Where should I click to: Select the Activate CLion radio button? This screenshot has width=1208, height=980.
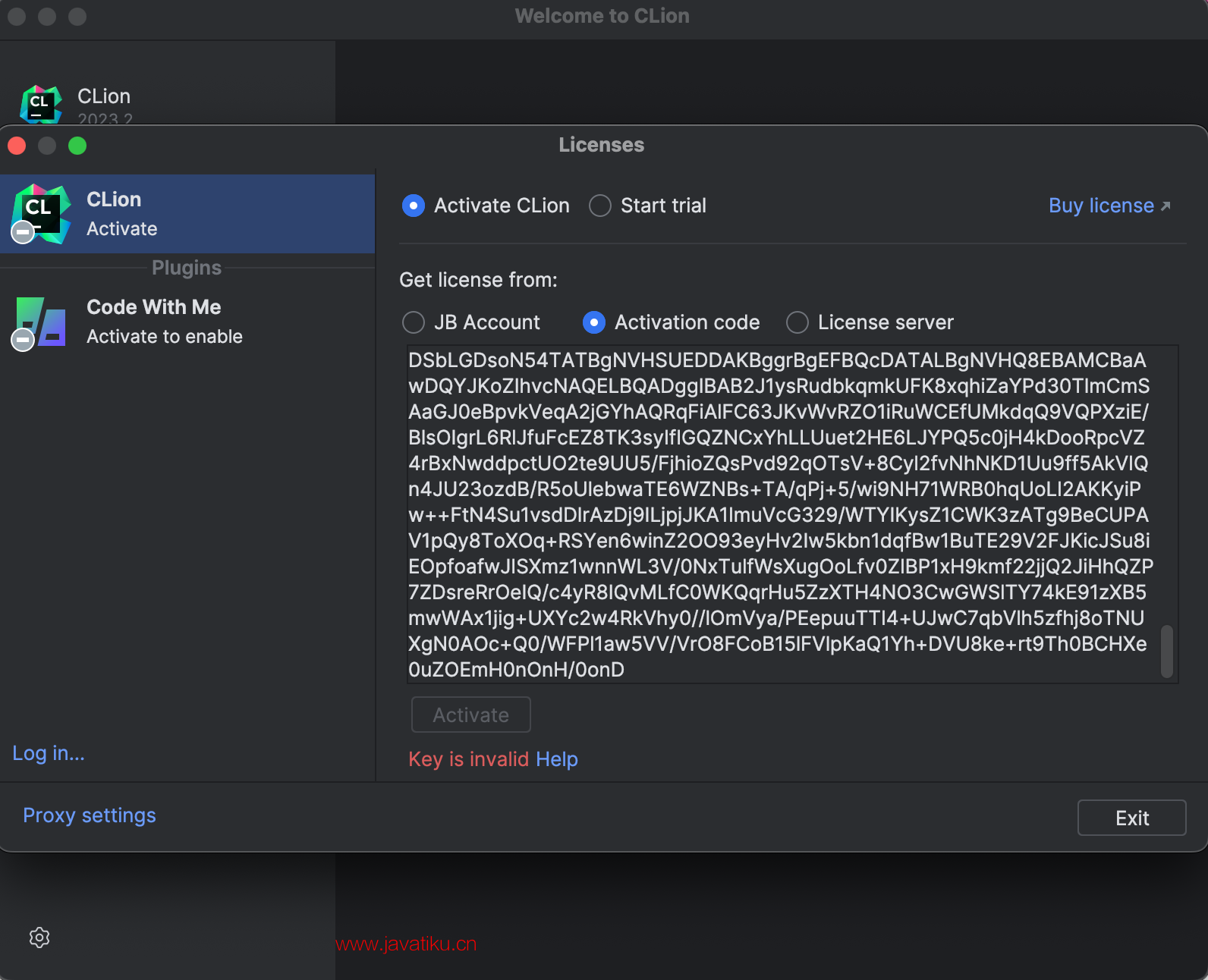pyautogui.click(x=414, y=206)
